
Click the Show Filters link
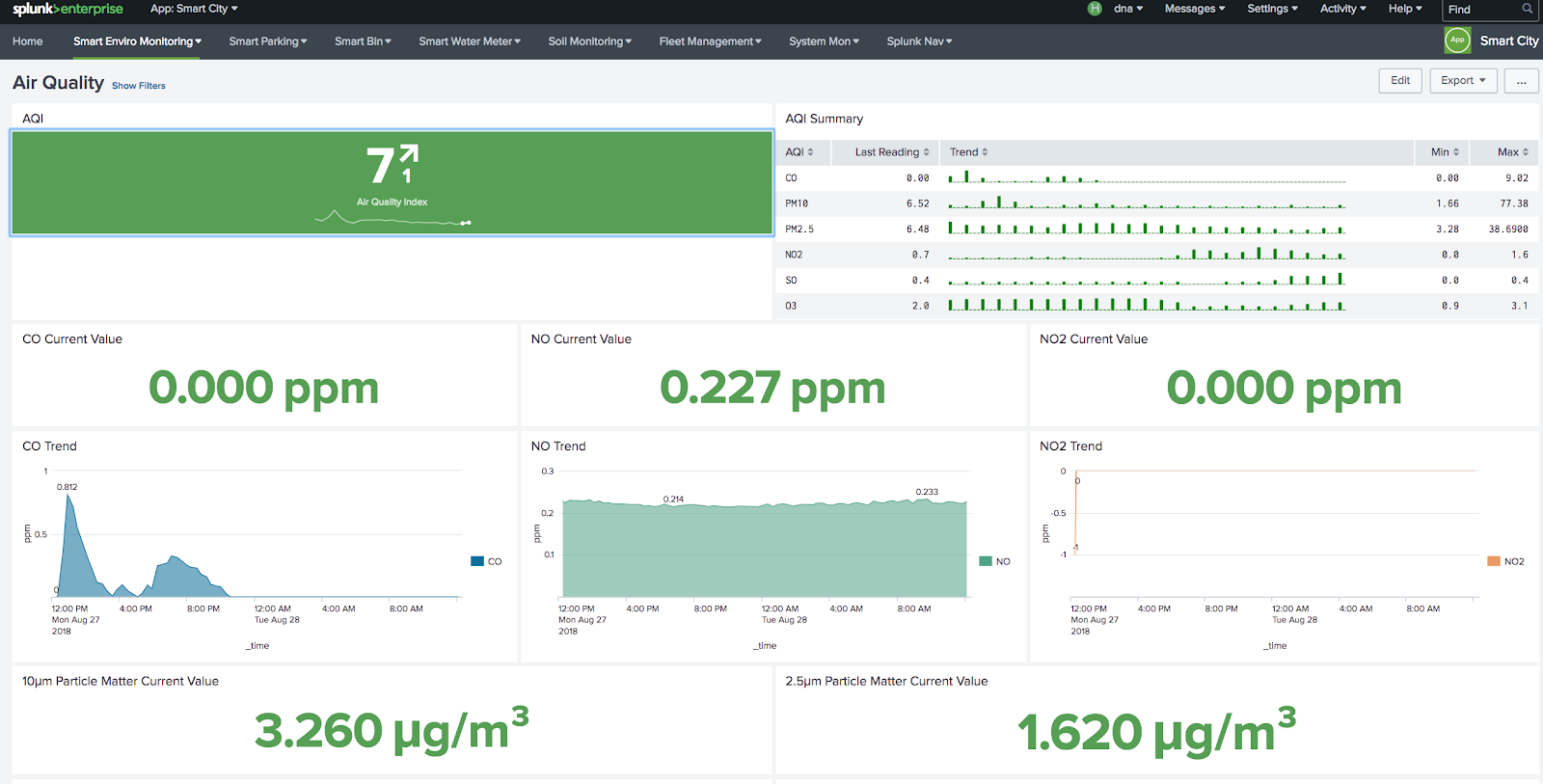tap(138, 86)
